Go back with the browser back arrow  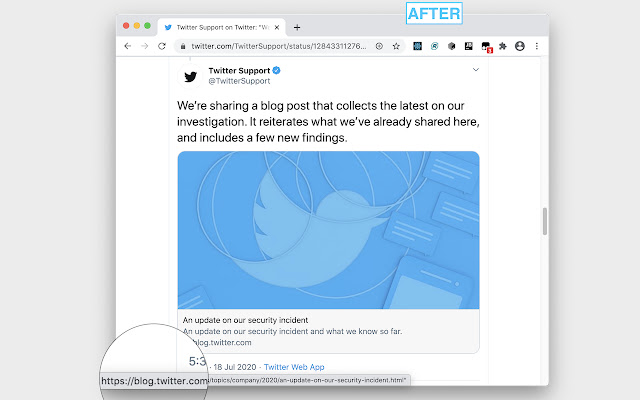[x=128, y=46]
